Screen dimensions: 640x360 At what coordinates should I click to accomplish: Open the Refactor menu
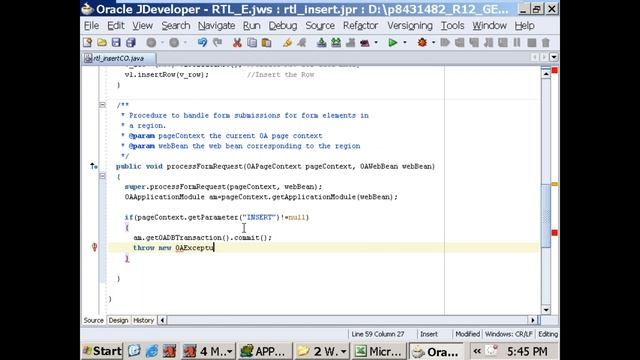click(360, 26)
